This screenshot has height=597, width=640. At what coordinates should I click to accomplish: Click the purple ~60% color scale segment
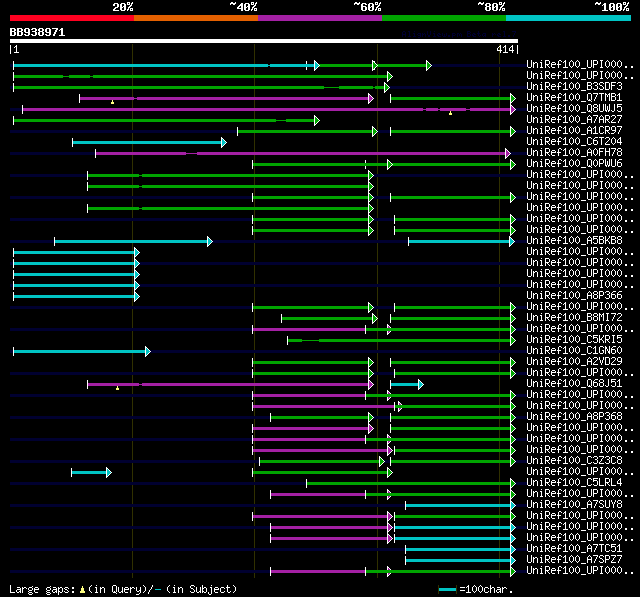(320, 18)
